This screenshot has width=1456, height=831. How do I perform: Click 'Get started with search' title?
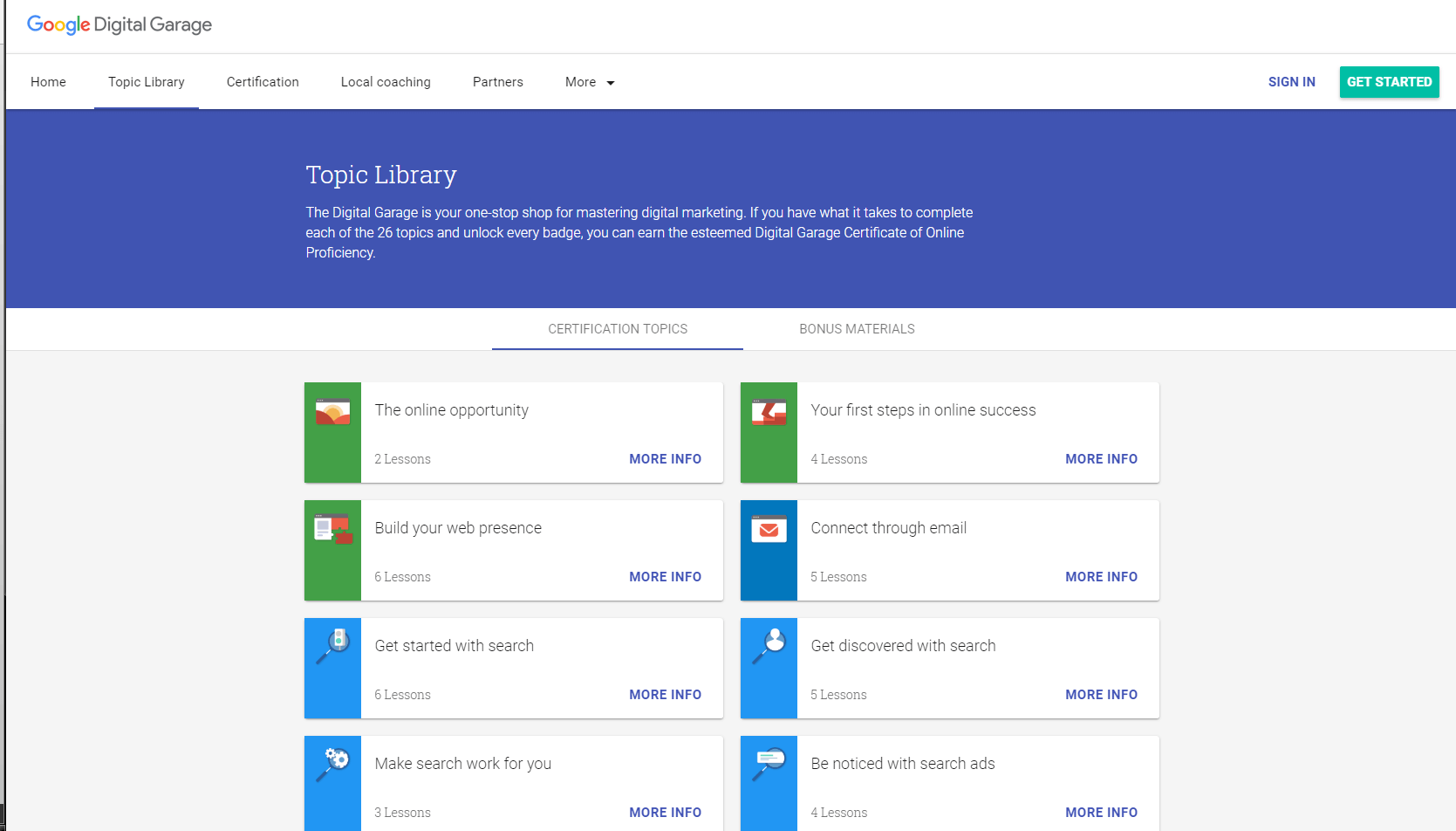click(x=454, y=646)
